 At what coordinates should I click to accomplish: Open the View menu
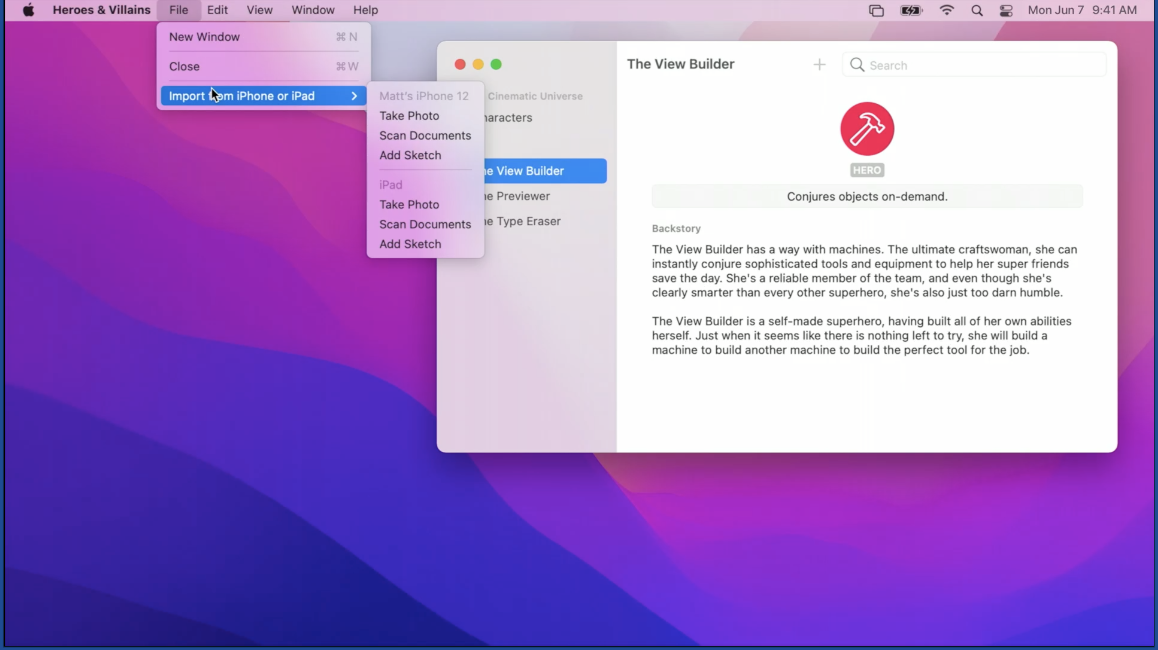tap(259, 10)
